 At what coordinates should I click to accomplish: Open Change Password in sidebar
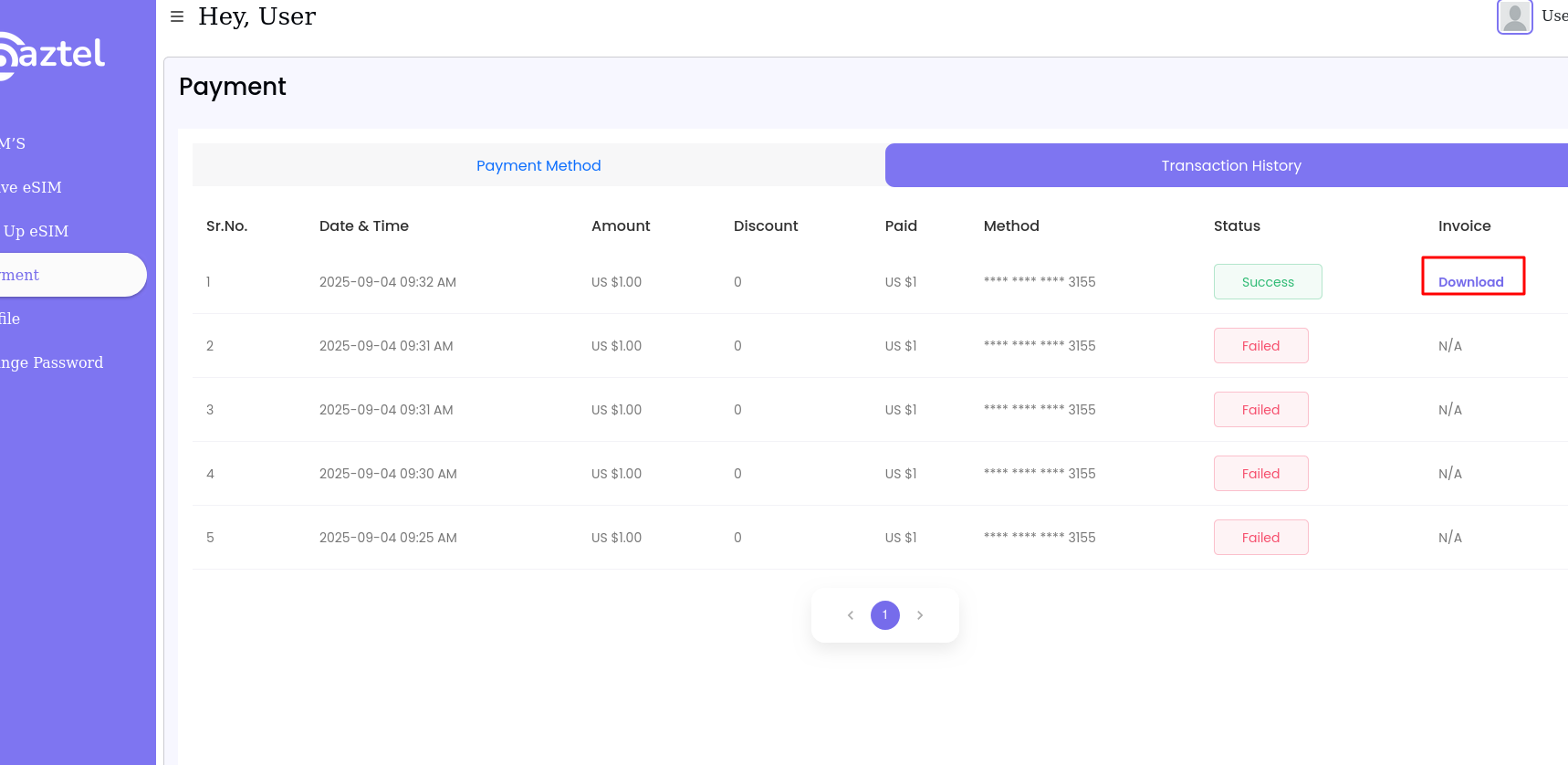(52, 362)
